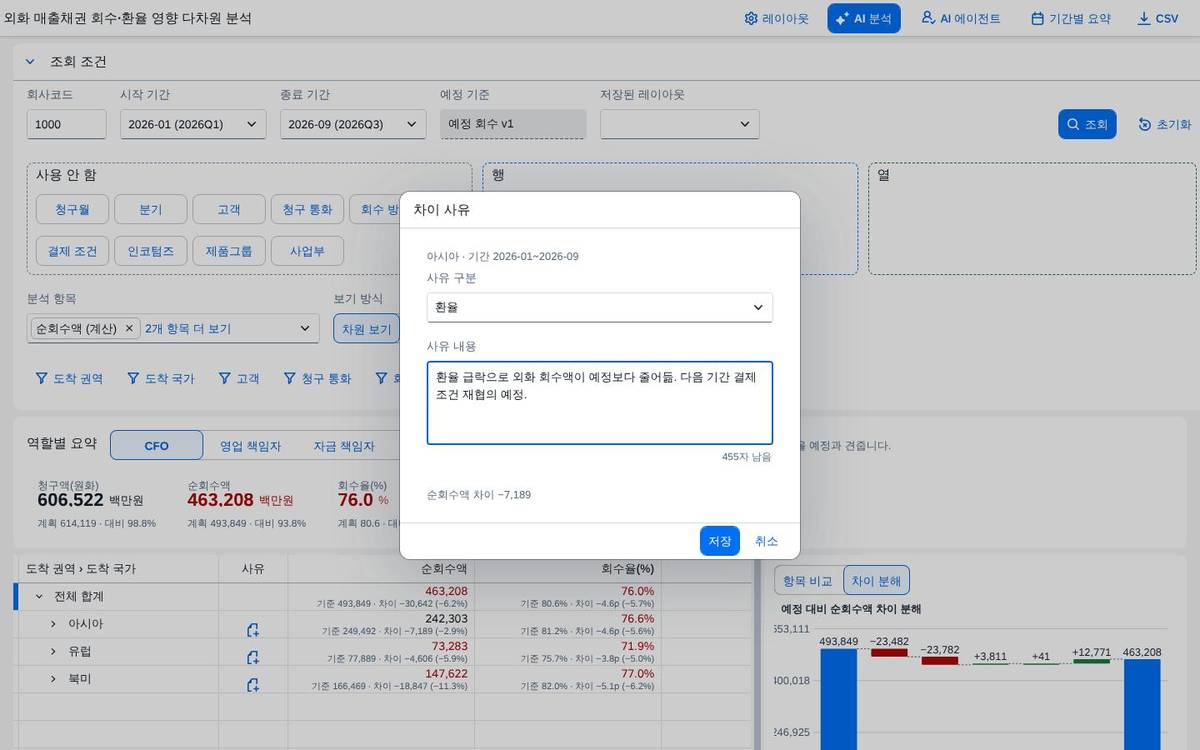Add a variance reason for 아시아

[x=253, y=630]
